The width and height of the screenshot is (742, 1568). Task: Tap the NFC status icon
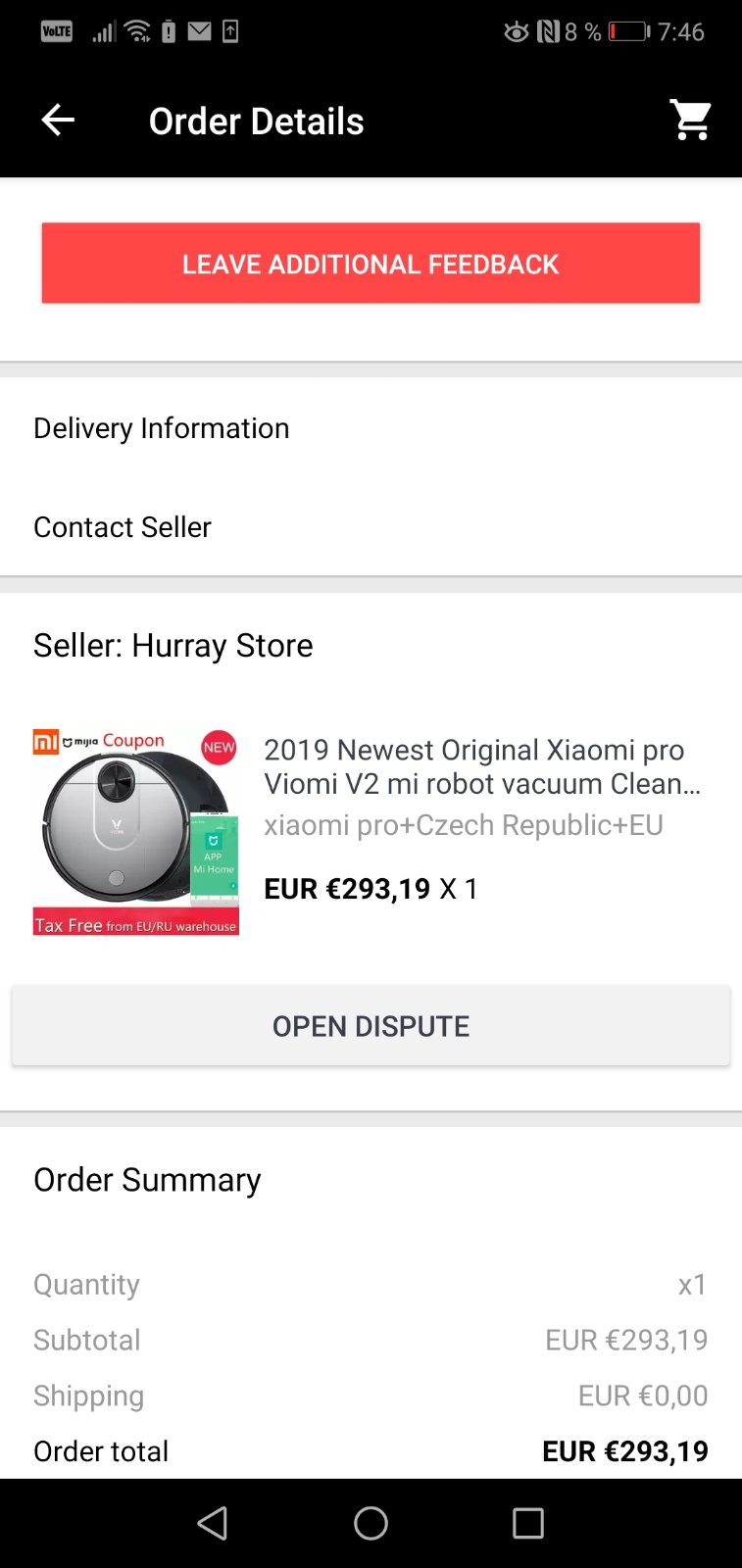tap(548, 31)
